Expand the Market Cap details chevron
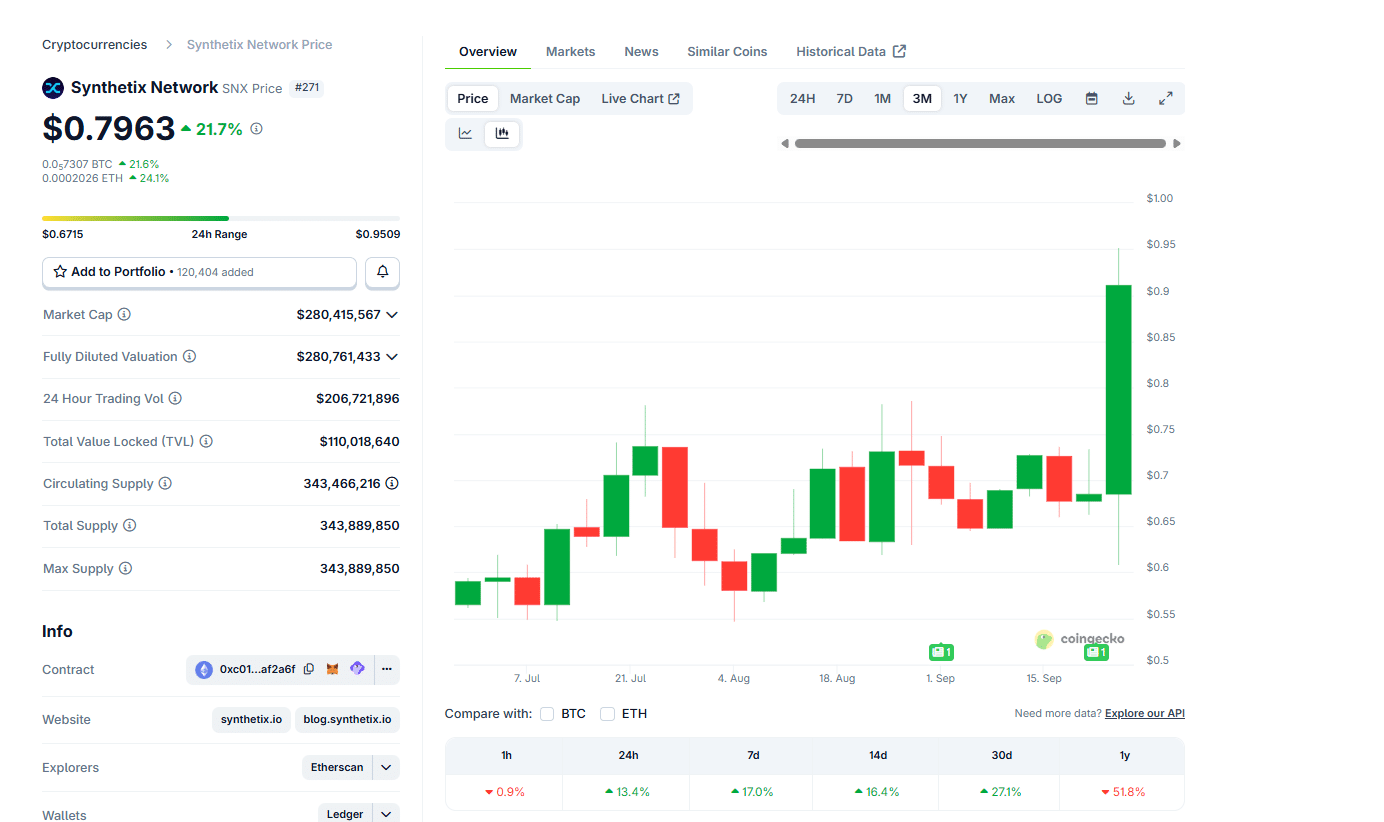This screenshot has height=822, width=1384. (392, 315)
